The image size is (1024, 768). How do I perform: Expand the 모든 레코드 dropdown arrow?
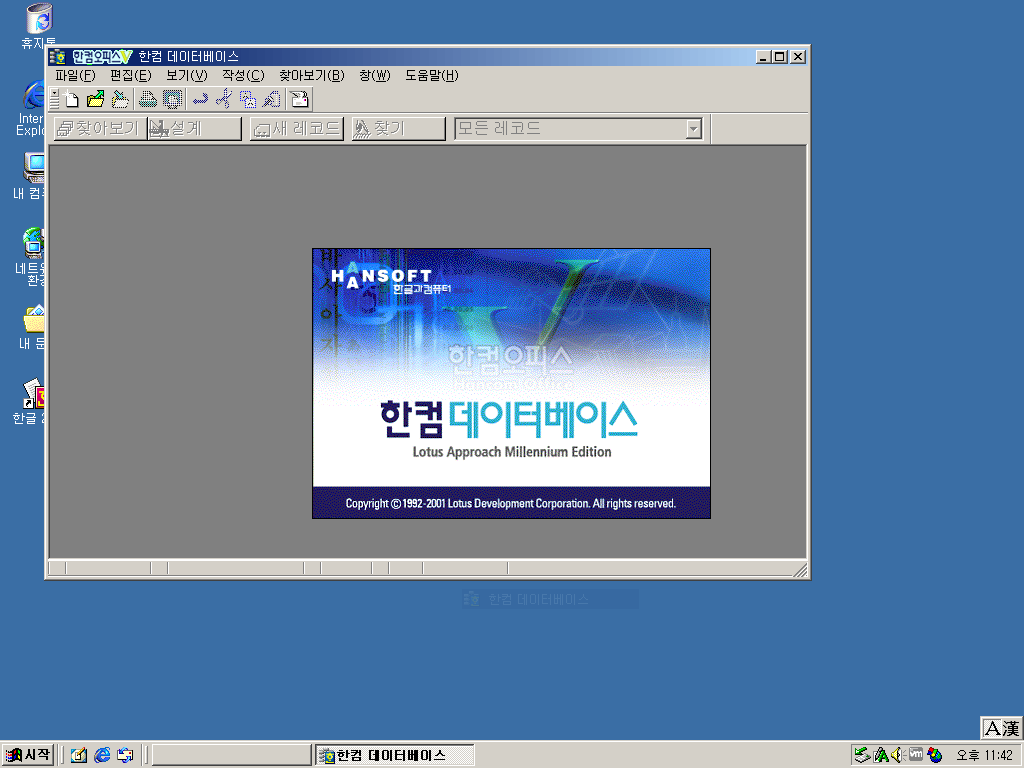pos(694,129)
